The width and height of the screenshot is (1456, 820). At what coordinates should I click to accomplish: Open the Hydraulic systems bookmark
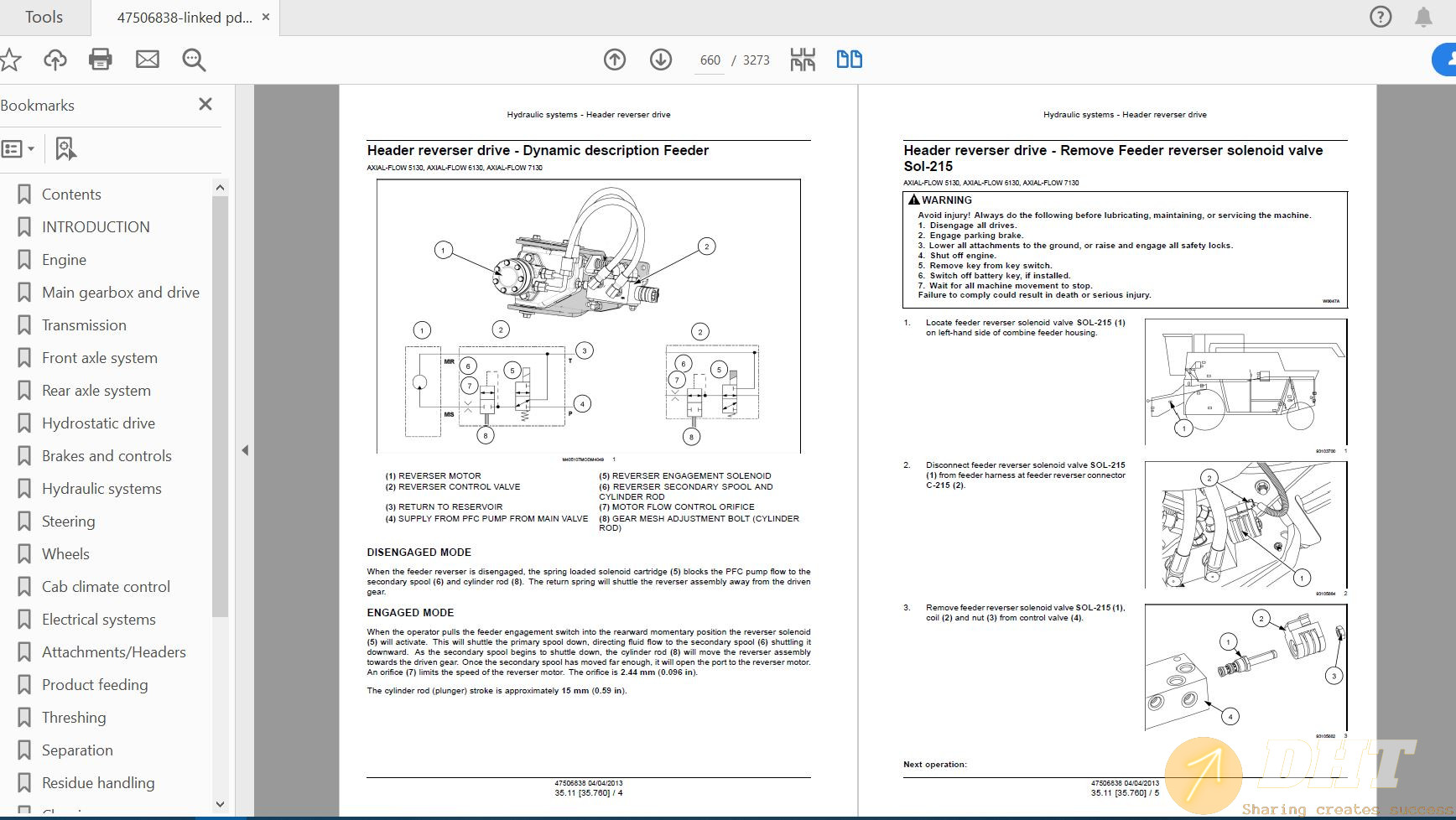click(101, 489)
